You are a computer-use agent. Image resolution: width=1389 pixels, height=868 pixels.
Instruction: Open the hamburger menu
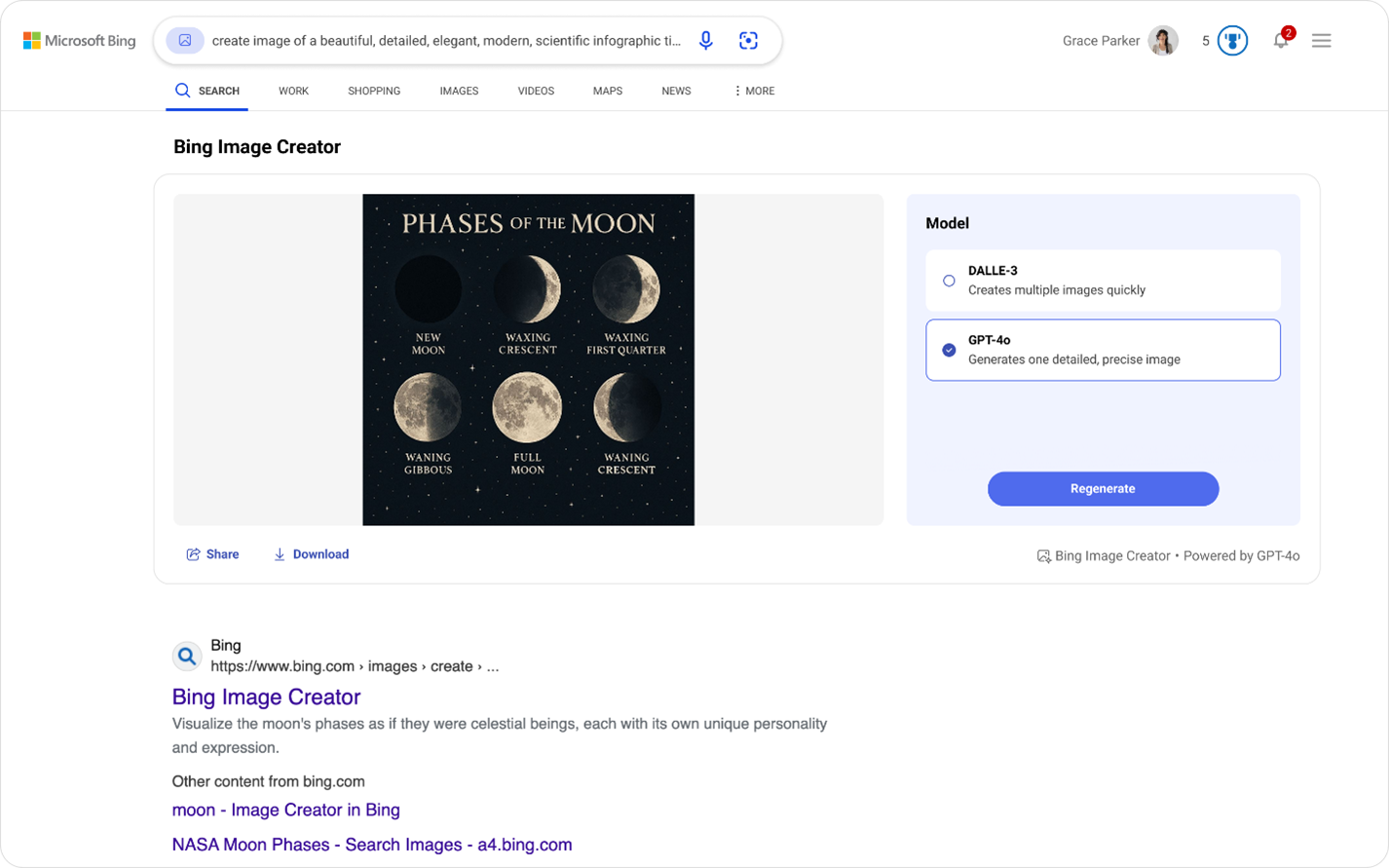1321,40
